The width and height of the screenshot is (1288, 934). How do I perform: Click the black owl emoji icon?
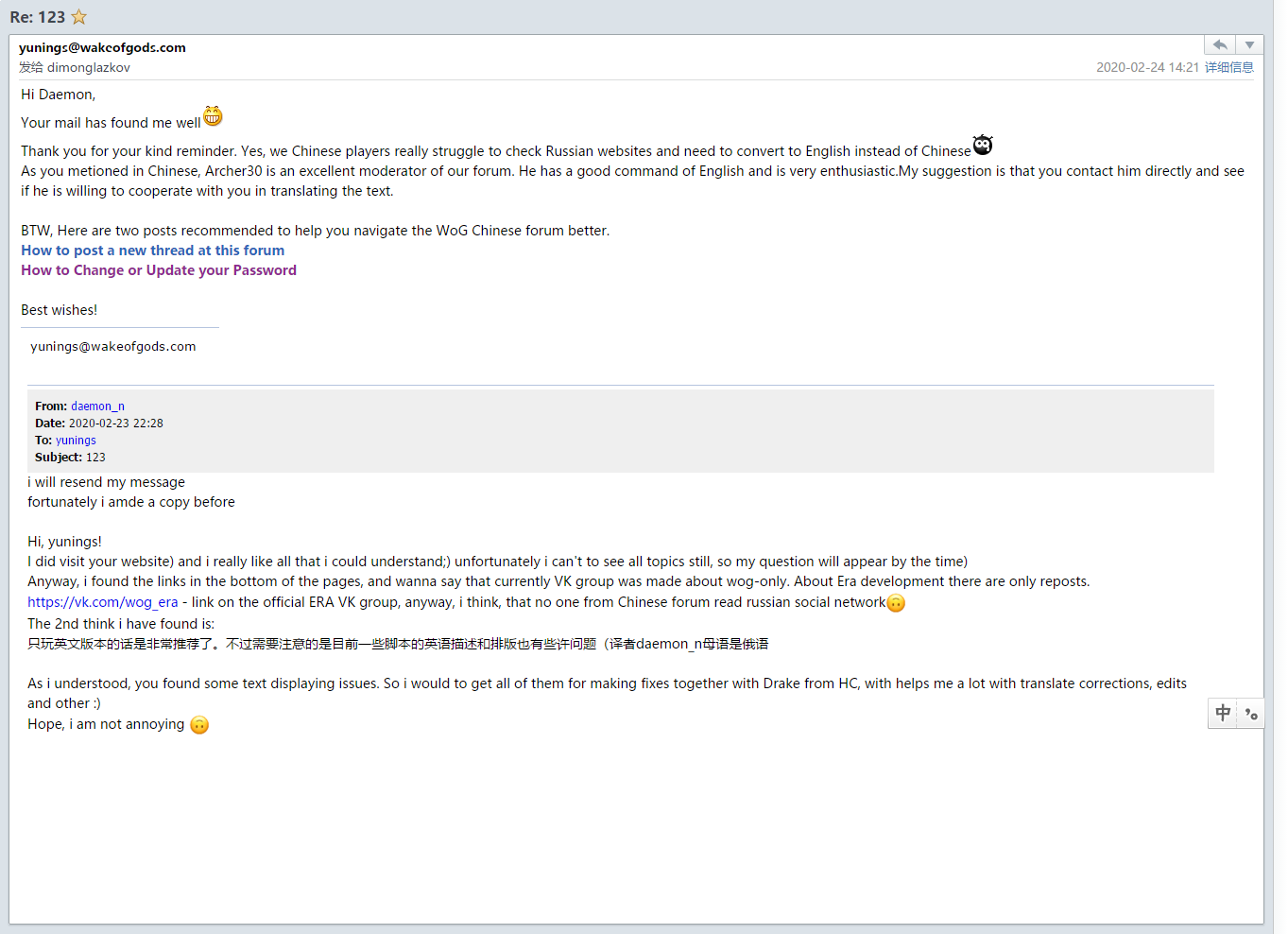[x=983, y=145]
